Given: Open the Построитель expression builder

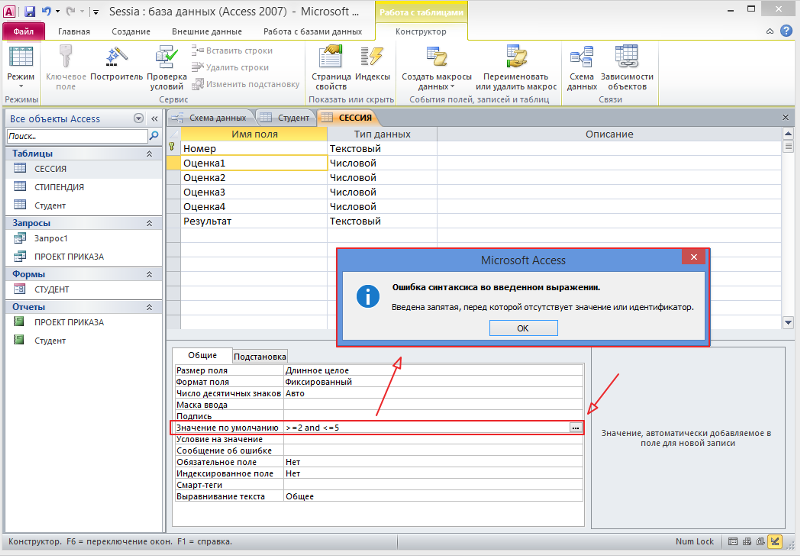Looking at the screenshot, I should click(x=116, y=63).
